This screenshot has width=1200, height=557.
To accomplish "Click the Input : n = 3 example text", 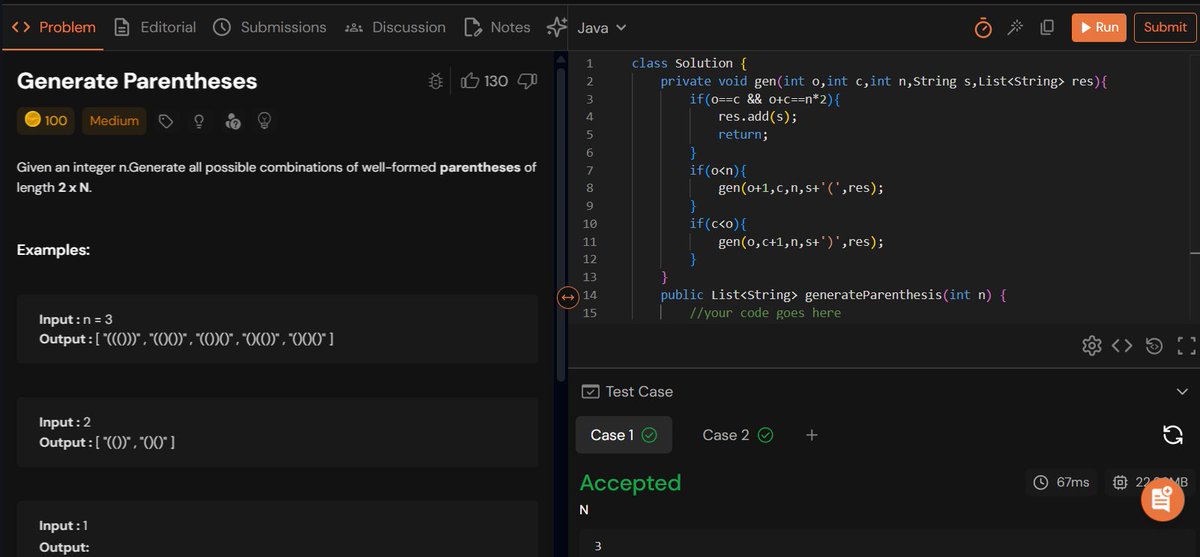I will (x=76, y=319).
